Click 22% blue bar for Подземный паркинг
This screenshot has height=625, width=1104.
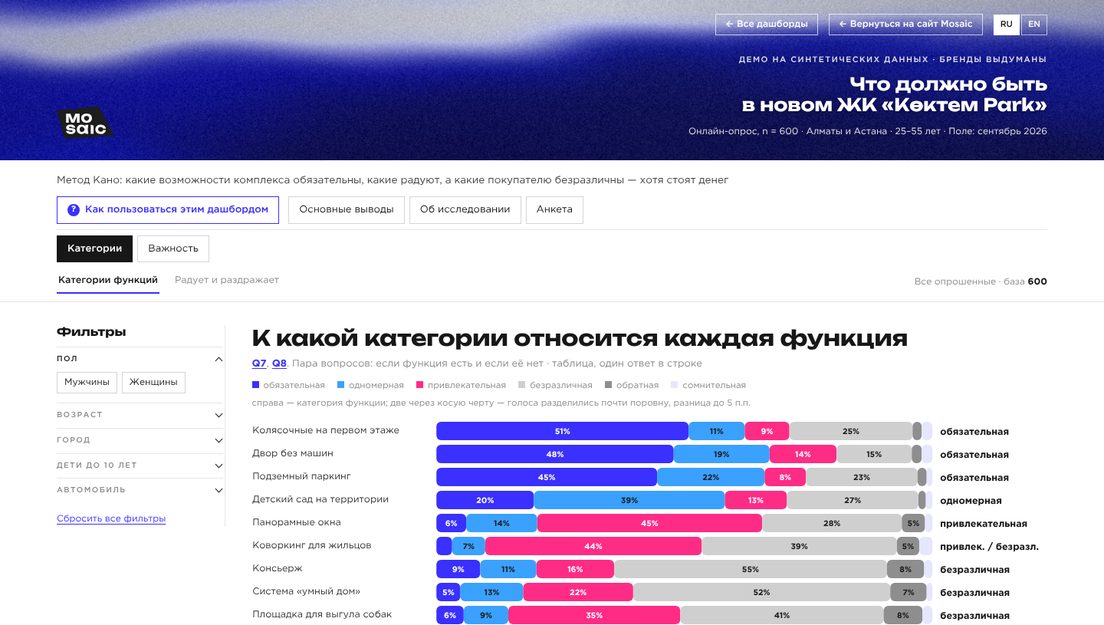[x=710, y=477]
